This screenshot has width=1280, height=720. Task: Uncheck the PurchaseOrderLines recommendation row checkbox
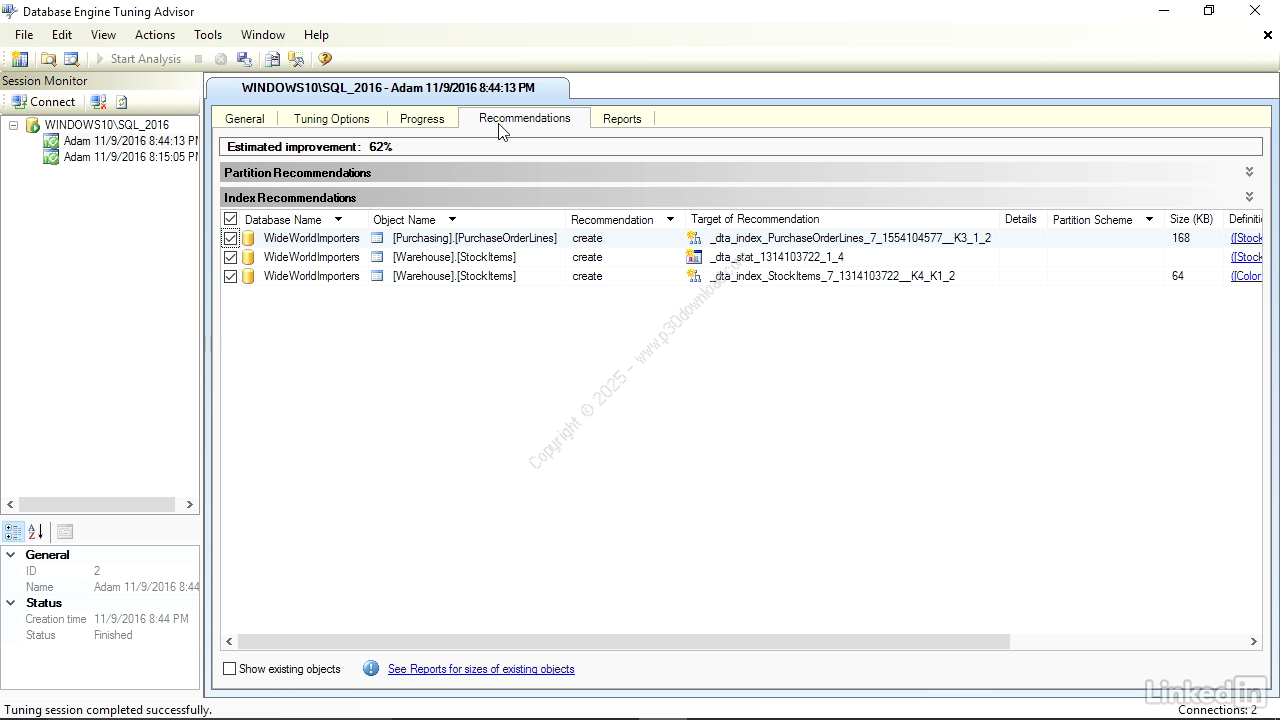point(231,239)
